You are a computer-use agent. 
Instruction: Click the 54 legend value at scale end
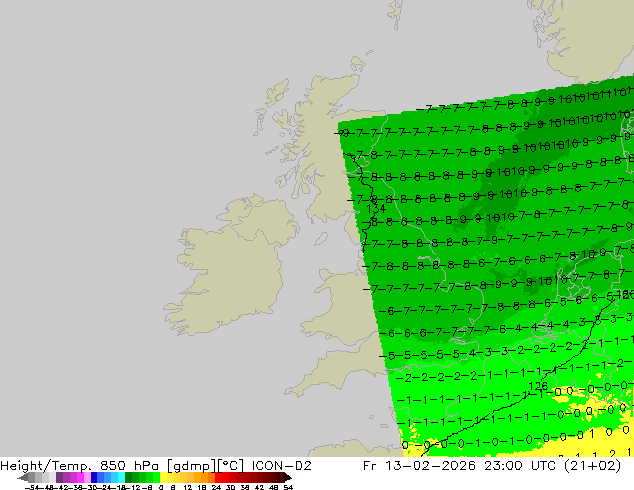[x=288, y=487]
